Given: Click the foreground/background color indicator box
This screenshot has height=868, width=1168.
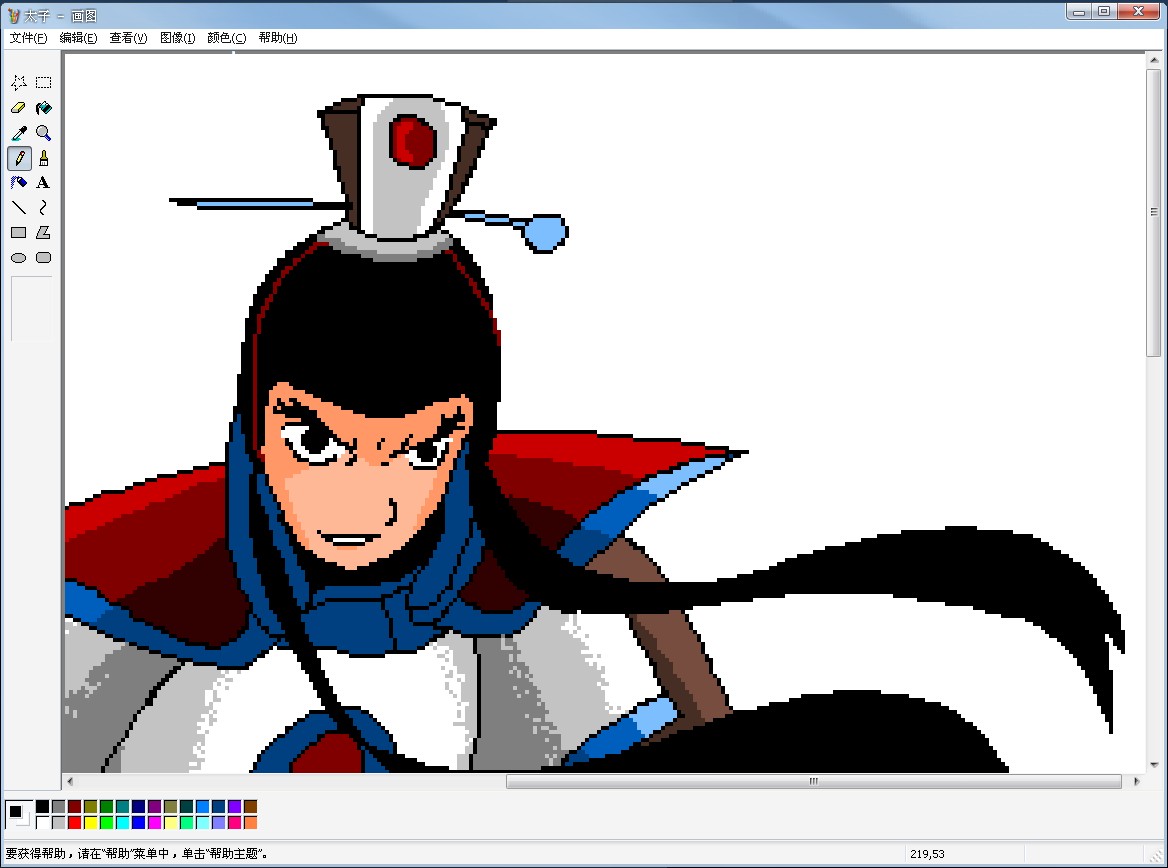Looking at the screenshot, I should coord(19,814).
